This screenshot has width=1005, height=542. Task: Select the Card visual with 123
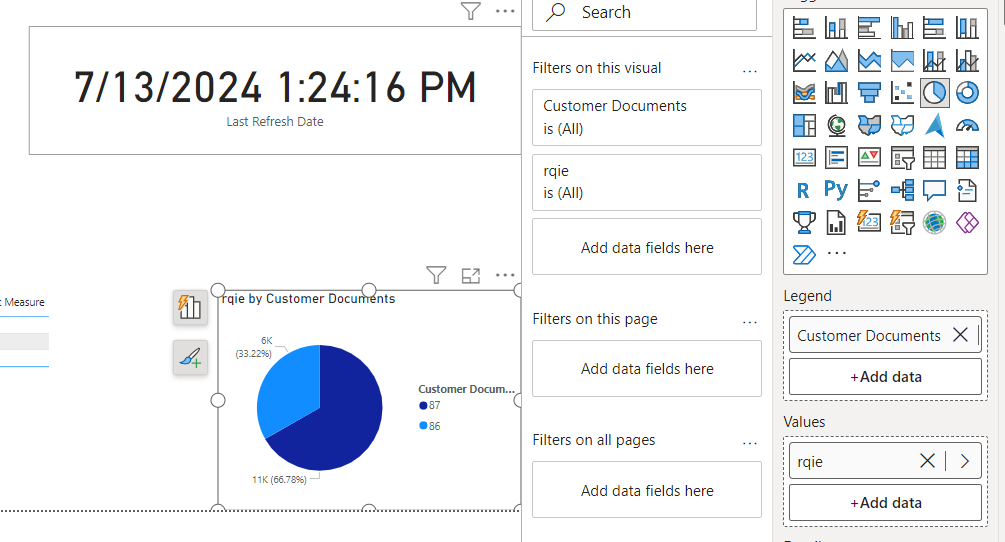804,158
